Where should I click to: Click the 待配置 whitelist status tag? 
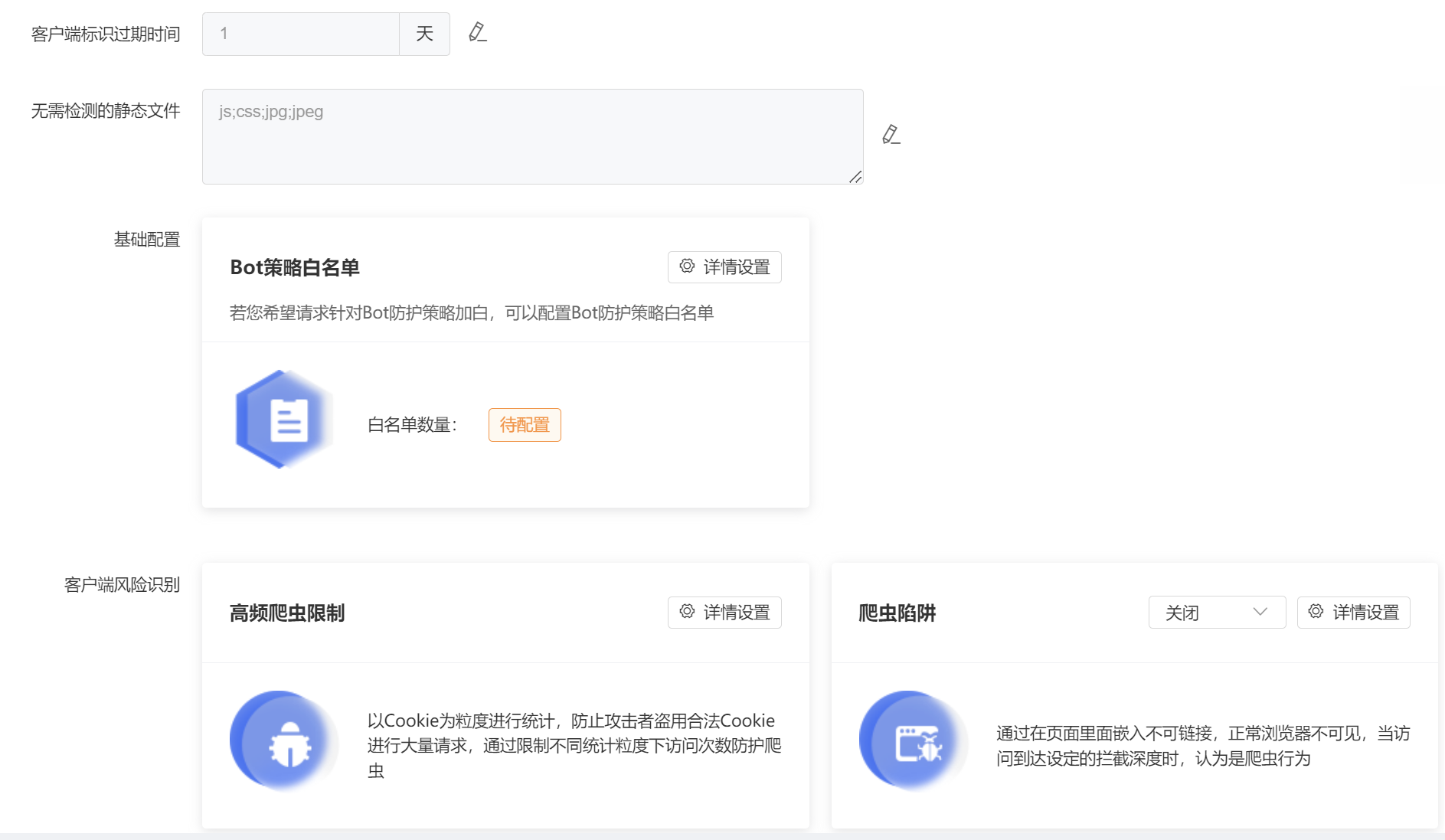click(525, 425)
